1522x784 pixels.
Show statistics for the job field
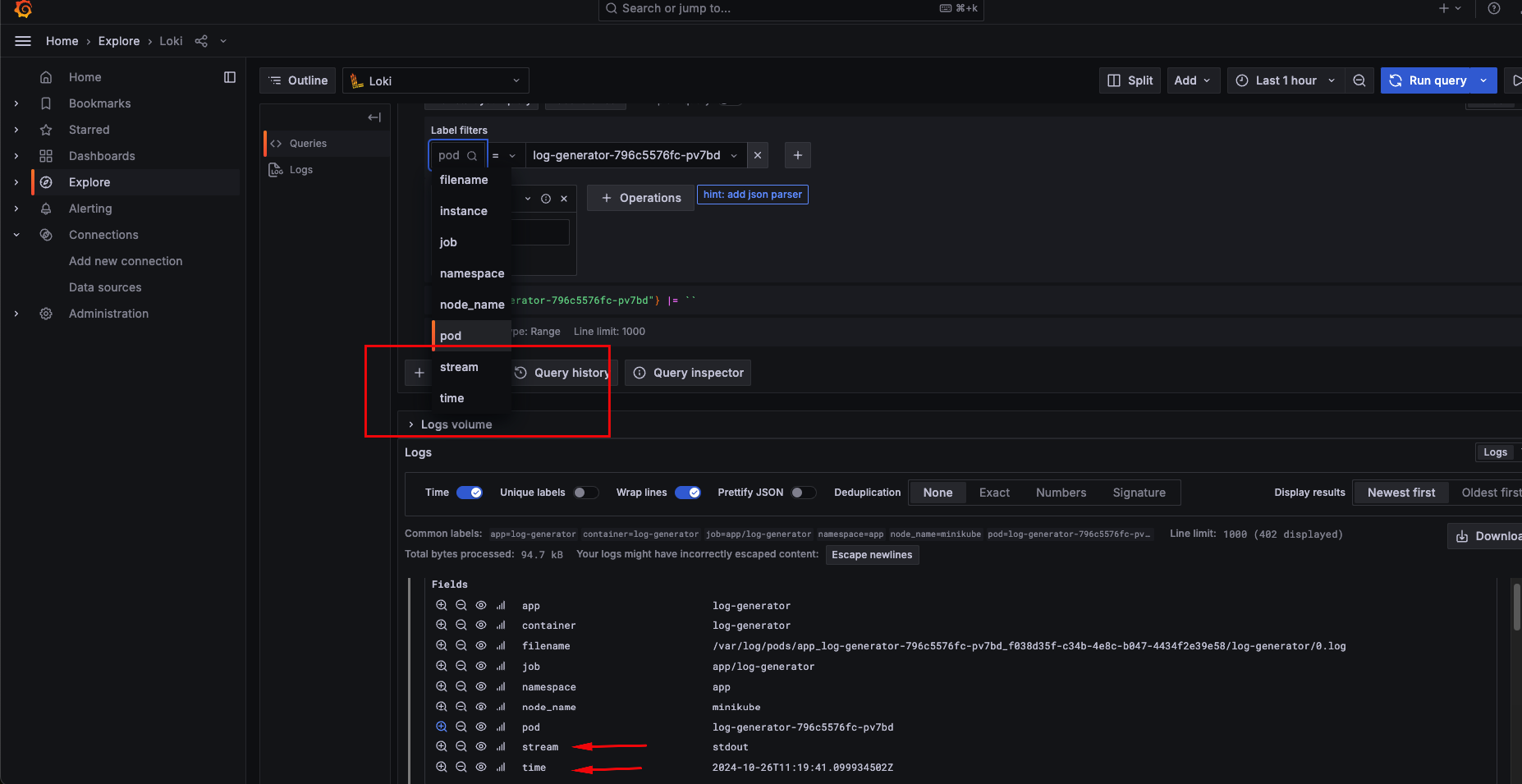click(501, 667)
